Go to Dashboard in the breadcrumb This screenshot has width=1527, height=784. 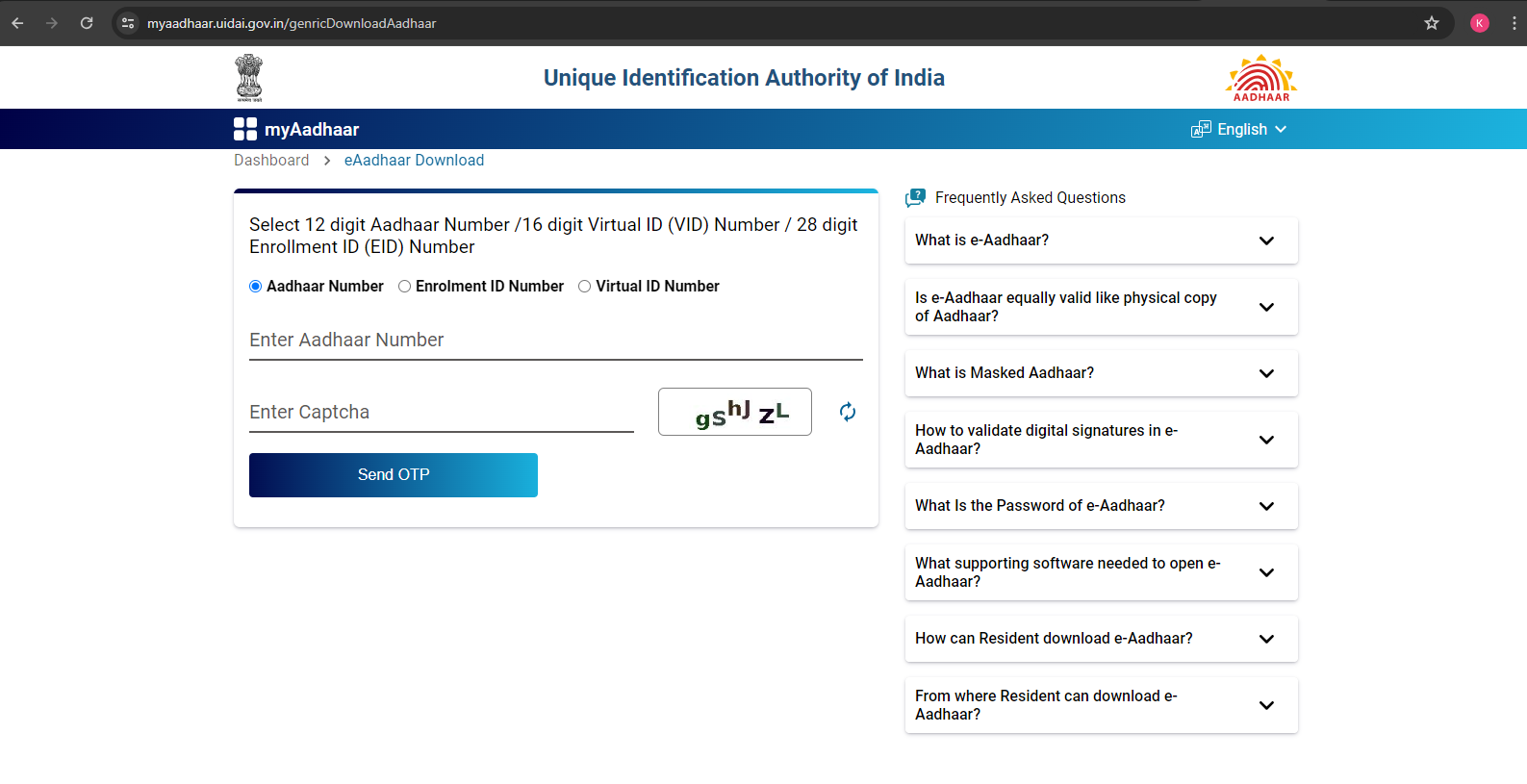pyautogui.click(x=271, y=161)
